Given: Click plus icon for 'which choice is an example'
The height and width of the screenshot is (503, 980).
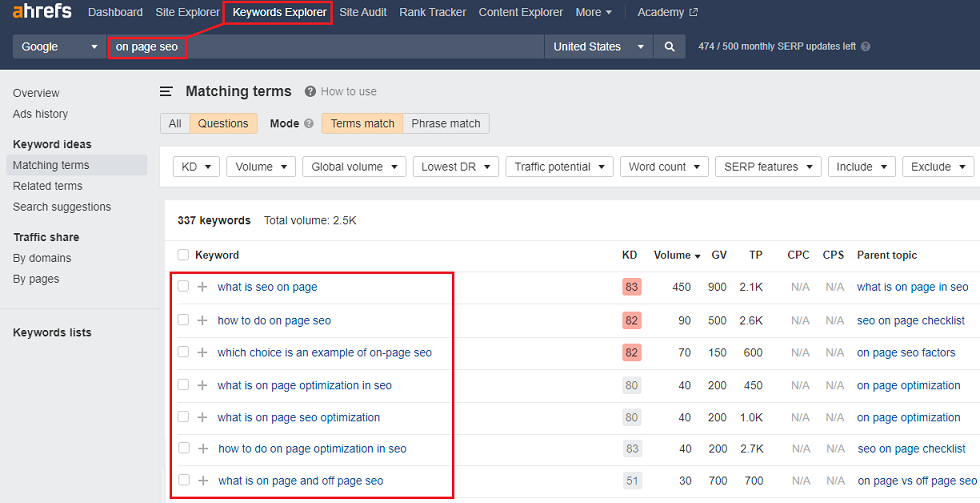Looking at the screenshot, I should click(x=202, y=352).
